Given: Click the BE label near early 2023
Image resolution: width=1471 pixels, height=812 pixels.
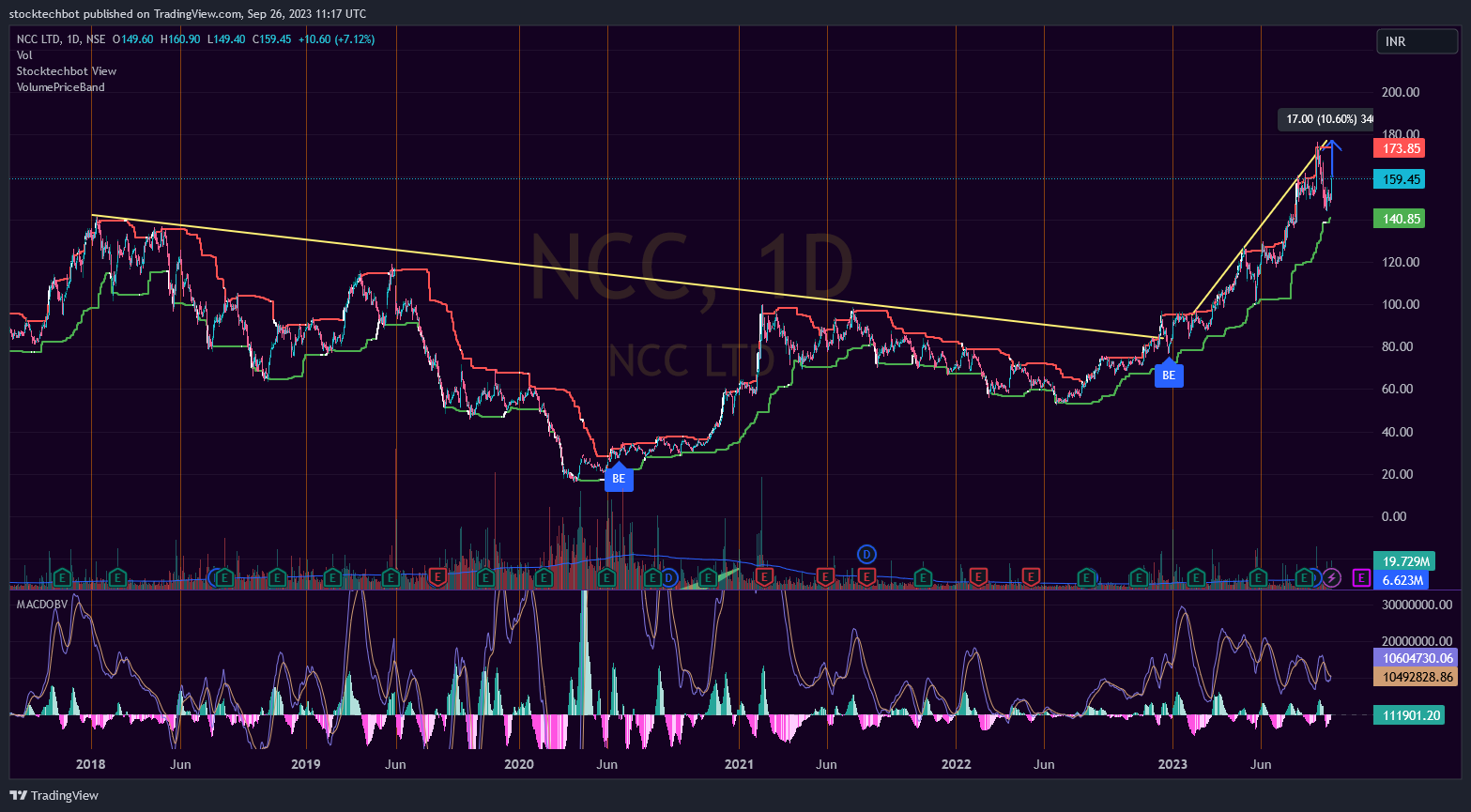Looking at the screenshot, I should [x=1169, y=374].
